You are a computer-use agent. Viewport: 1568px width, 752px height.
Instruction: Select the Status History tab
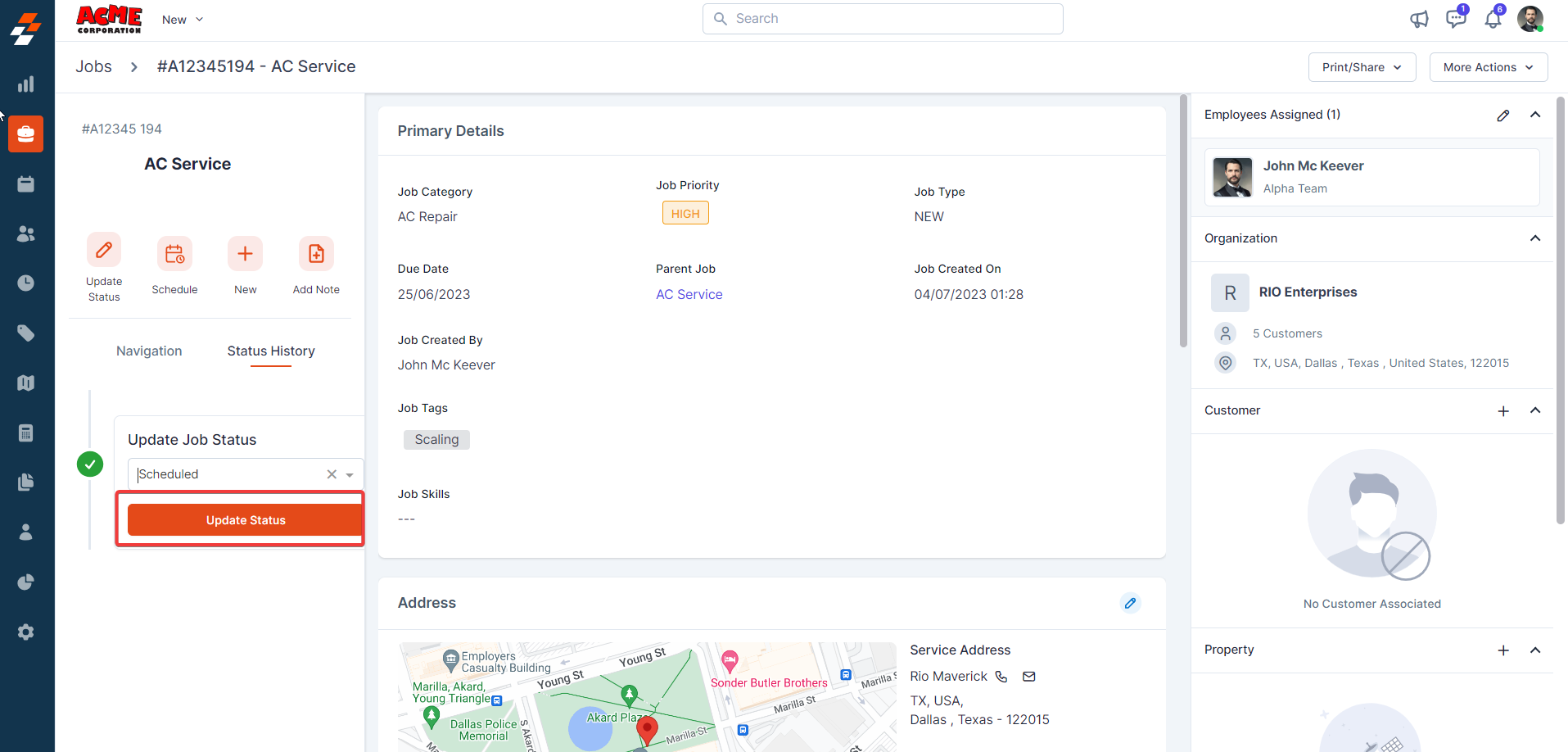[x=271, y=351]
